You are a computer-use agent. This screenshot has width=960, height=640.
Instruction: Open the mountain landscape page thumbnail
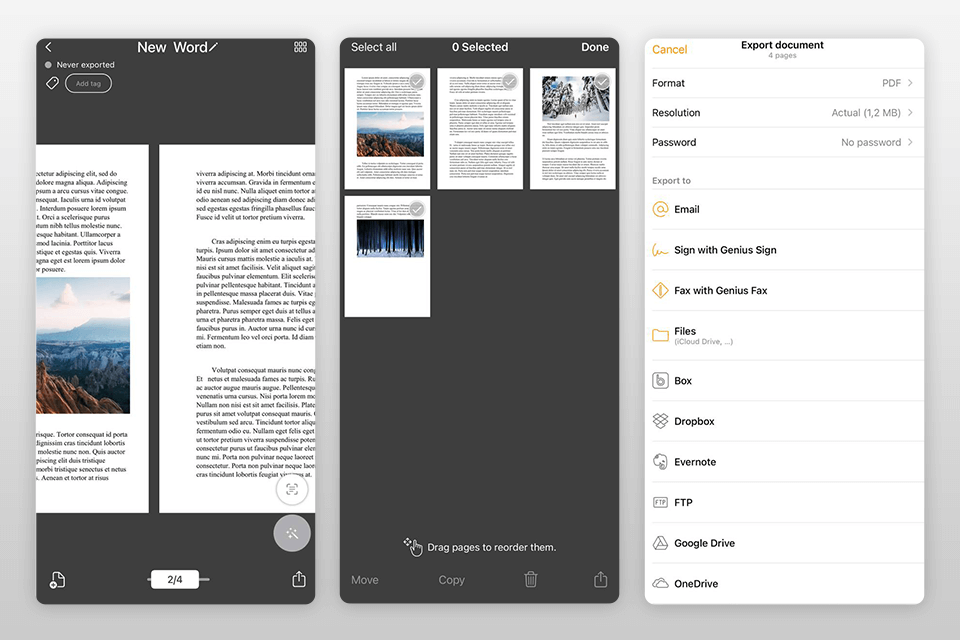point(388,129)
